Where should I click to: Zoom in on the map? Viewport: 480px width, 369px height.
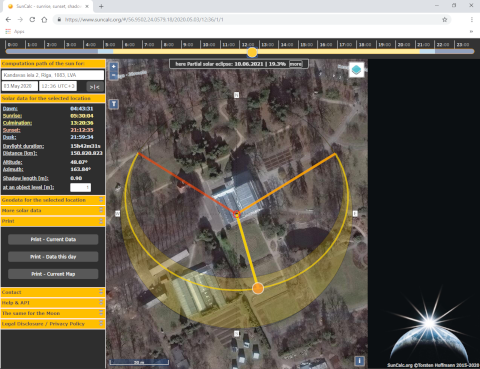click(x=114, y=66)
